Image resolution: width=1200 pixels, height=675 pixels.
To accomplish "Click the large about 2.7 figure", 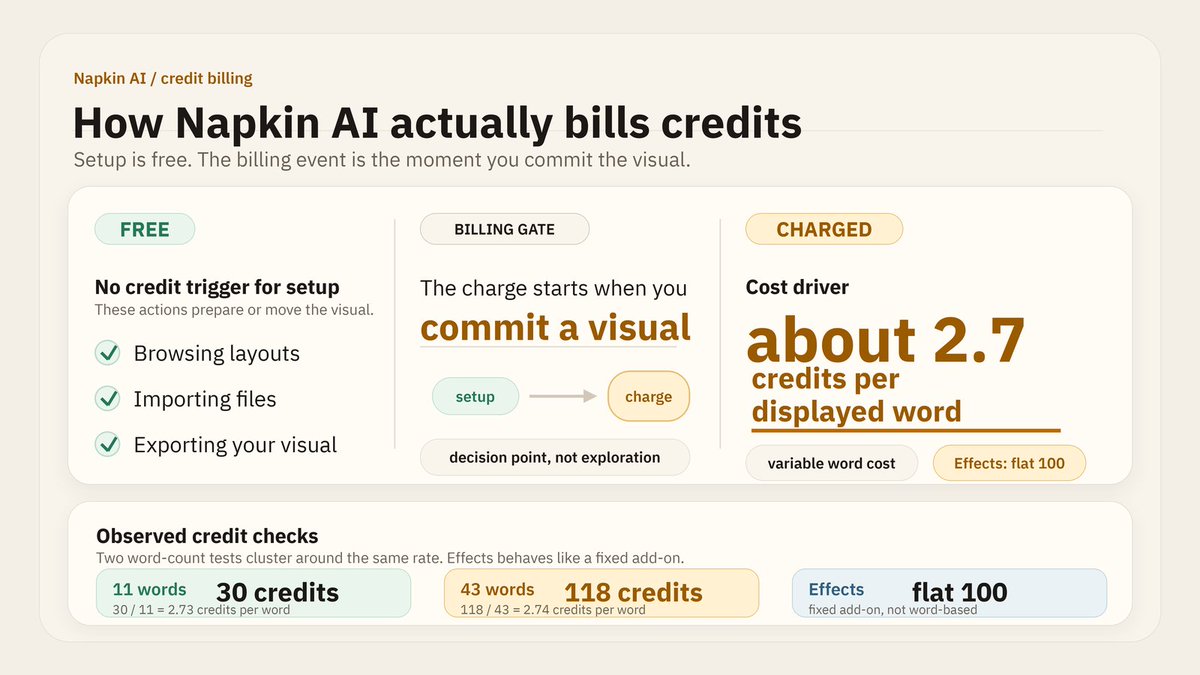I will [885, 340].
